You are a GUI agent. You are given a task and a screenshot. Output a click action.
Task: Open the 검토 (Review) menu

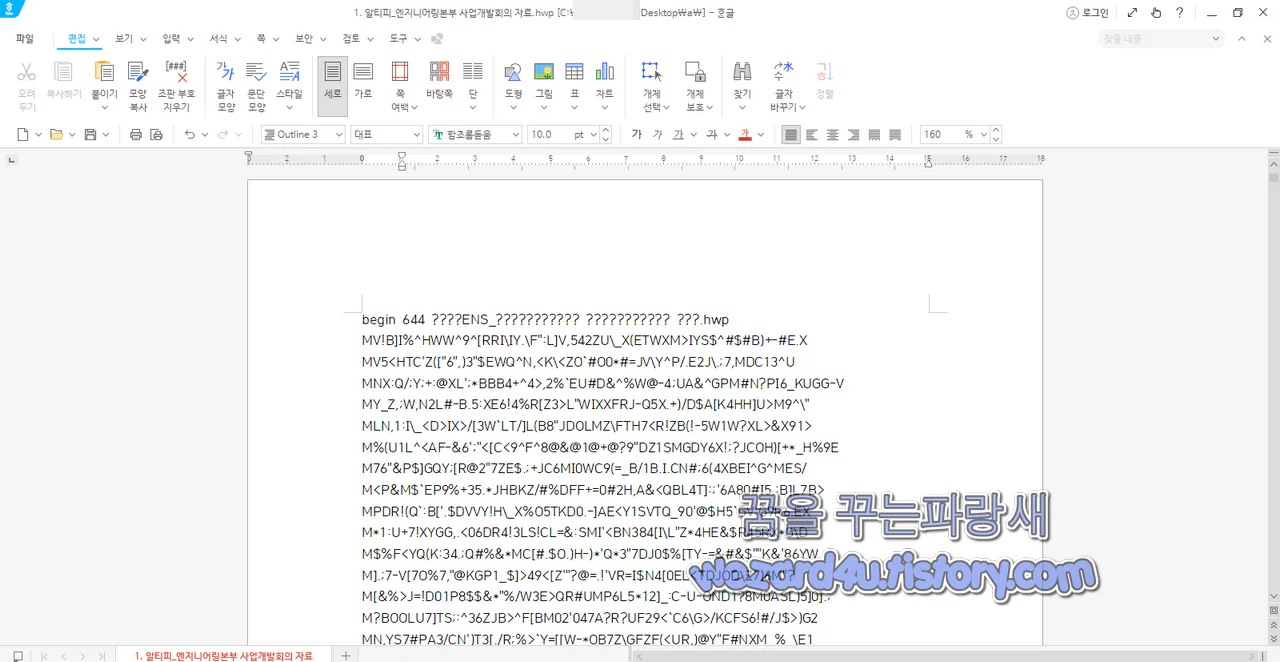point(350,38)
